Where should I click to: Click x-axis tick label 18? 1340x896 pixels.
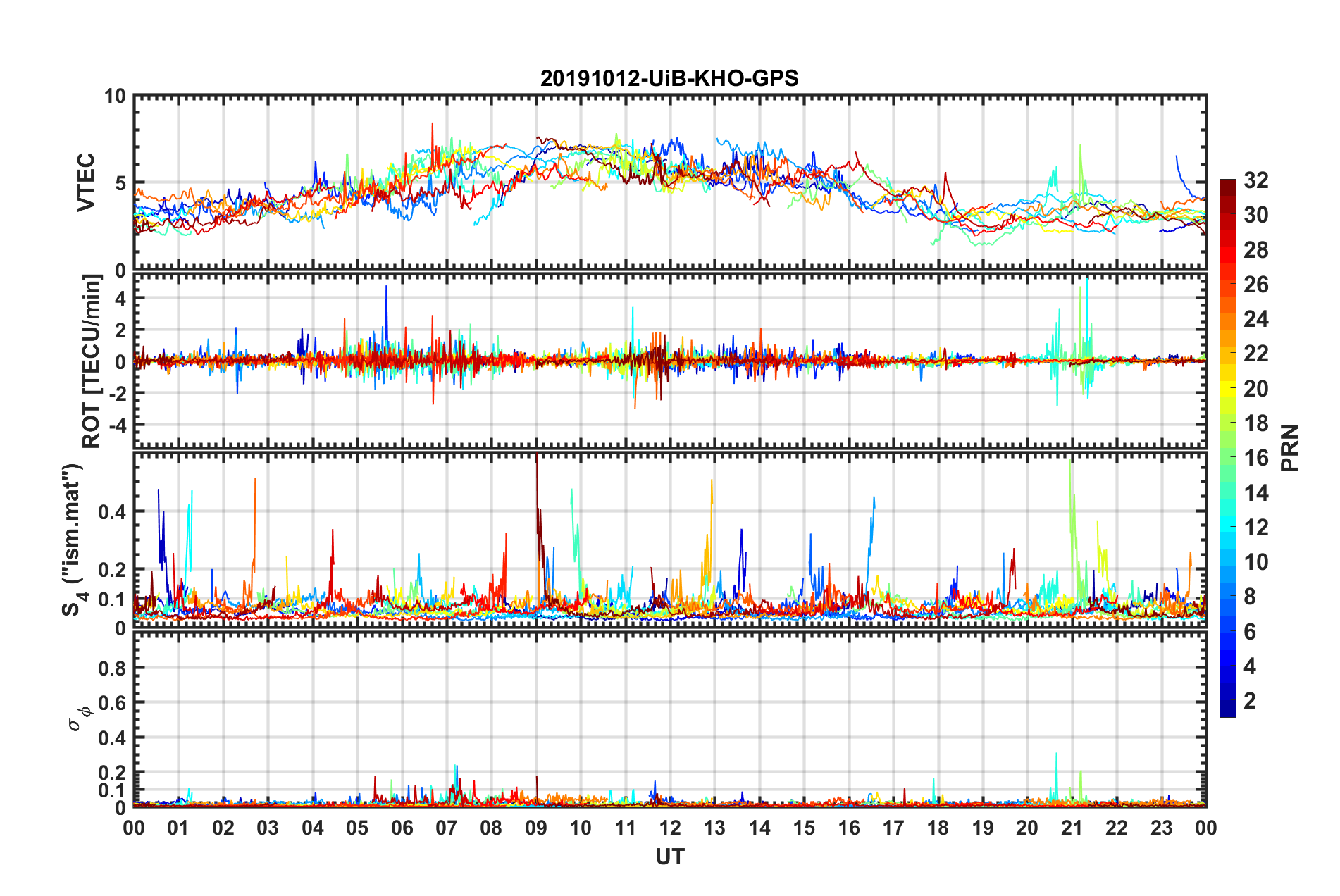(938, 828)
